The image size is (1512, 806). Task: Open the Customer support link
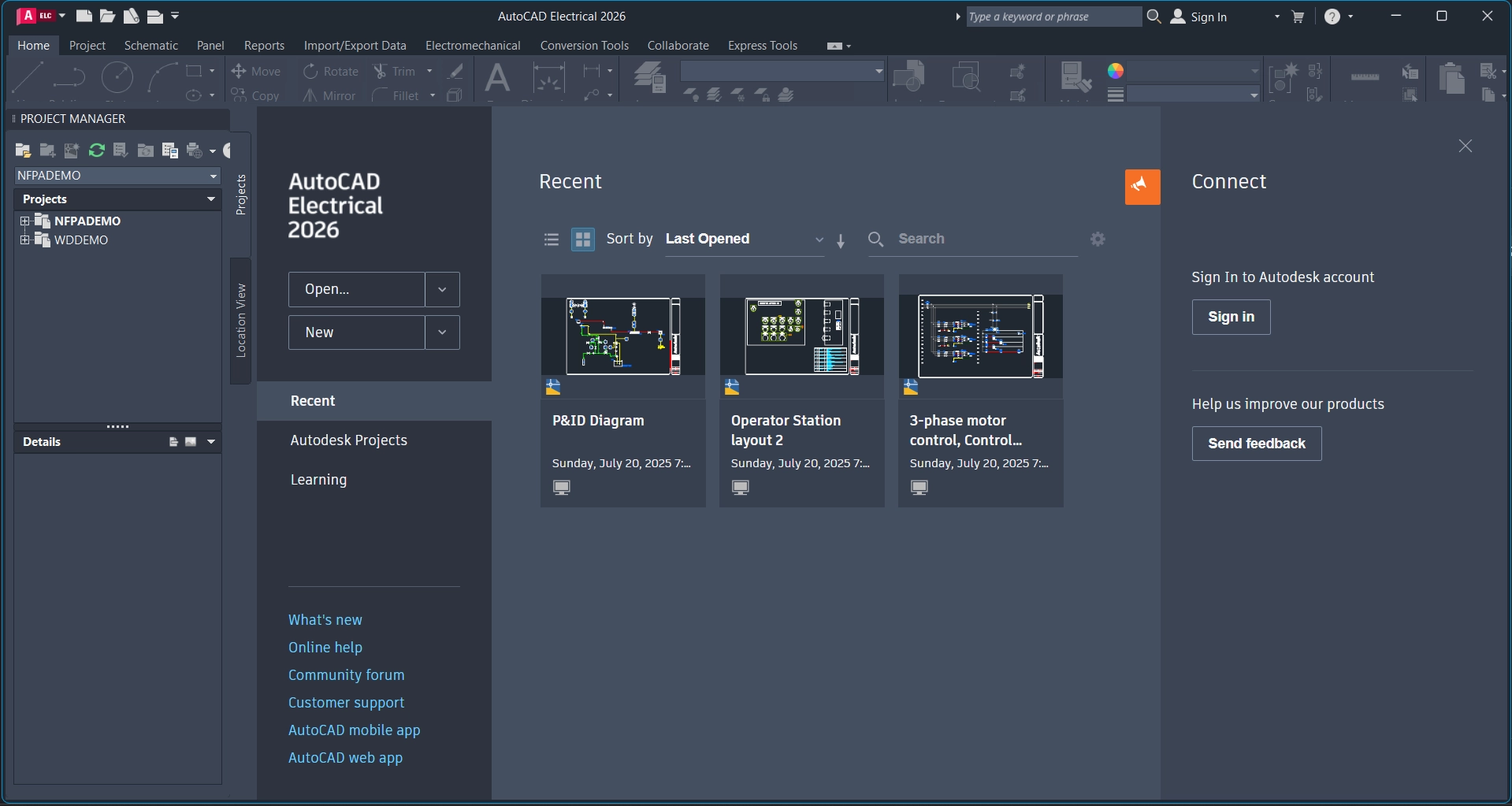coord(347,703)
